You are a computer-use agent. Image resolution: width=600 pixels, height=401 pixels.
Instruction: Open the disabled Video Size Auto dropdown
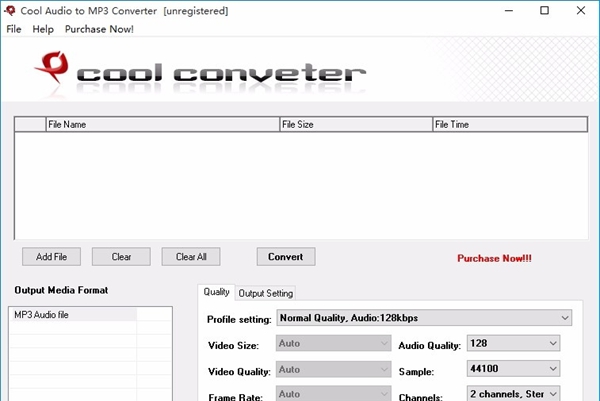tap(333, 343)
